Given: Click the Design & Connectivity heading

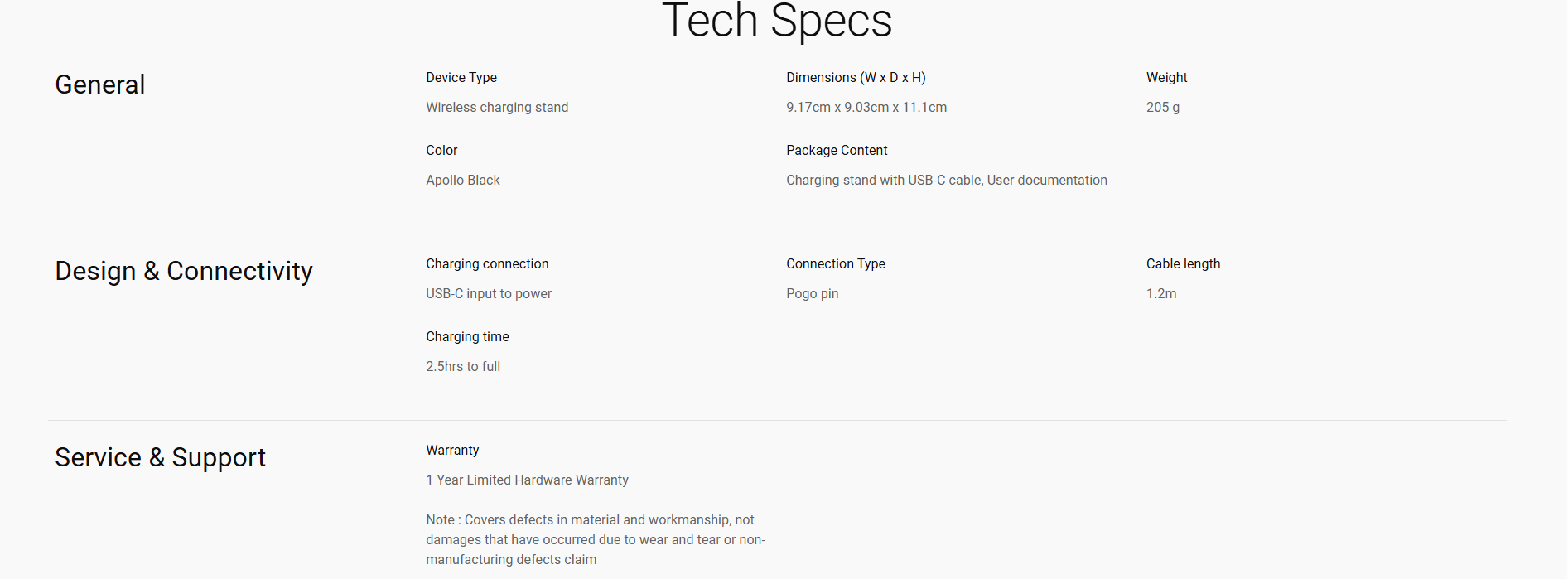Looking at the screenshot, I should point(184,271).
